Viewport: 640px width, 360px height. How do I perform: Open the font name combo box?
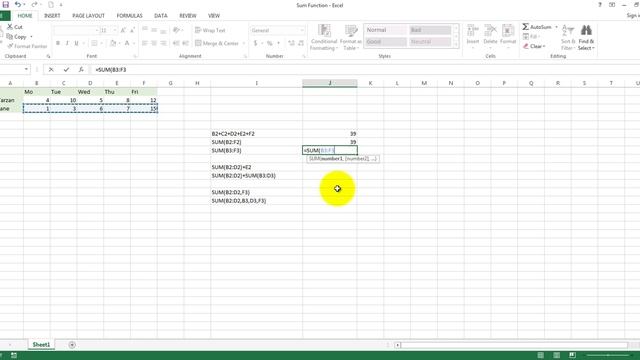click(x=76, y=30)
